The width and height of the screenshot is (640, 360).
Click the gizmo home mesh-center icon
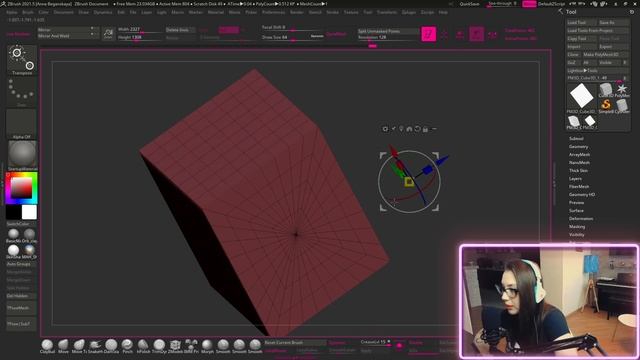409,129
